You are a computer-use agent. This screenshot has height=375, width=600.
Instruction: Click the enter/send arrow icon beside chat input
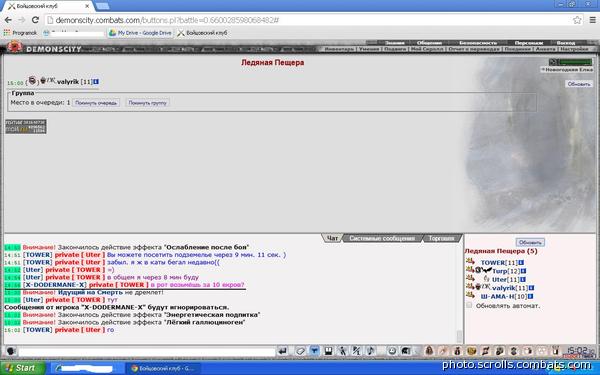click(x=283, y=351)
